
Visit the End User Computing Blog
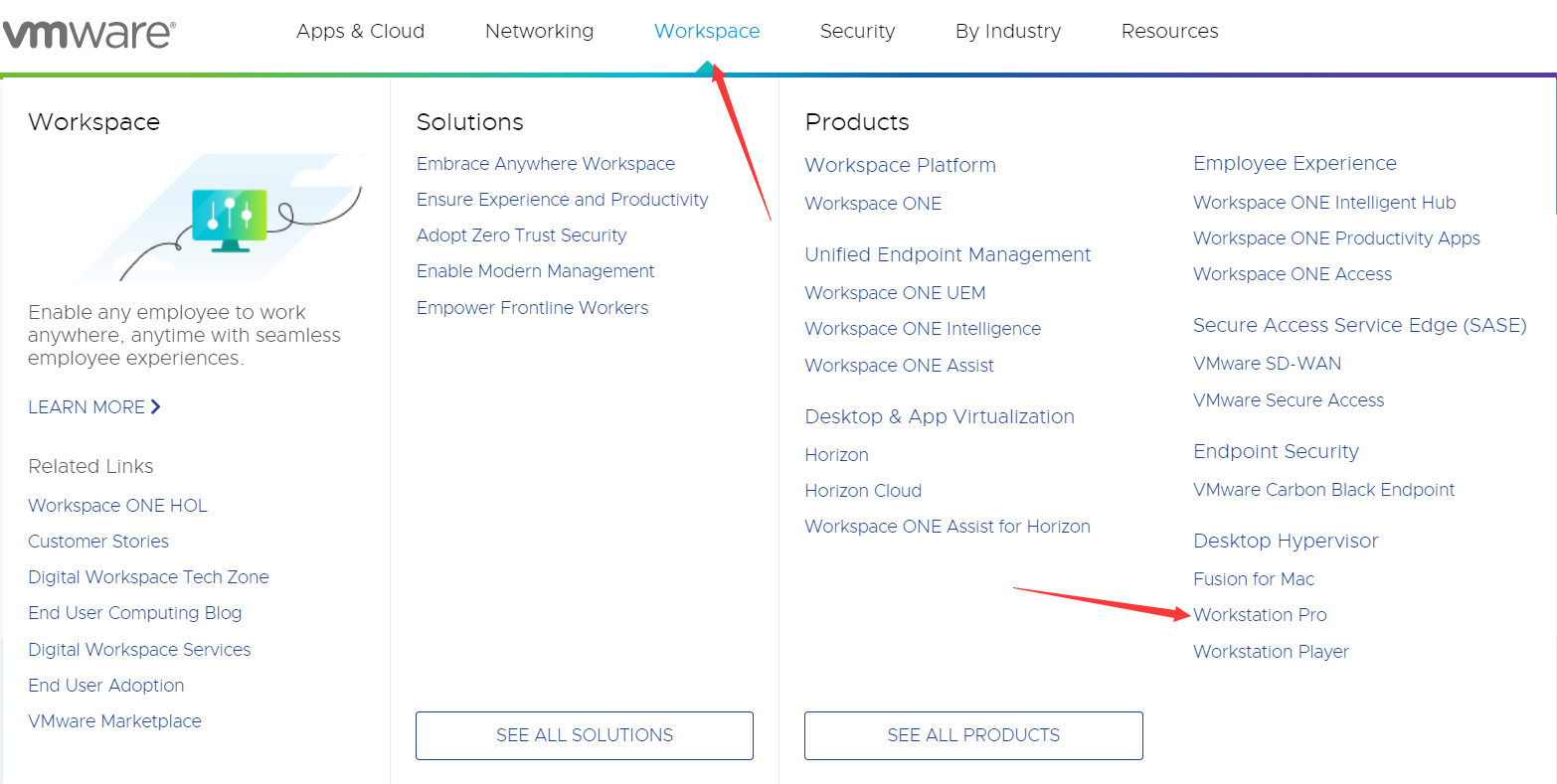(x=135, y=613)
